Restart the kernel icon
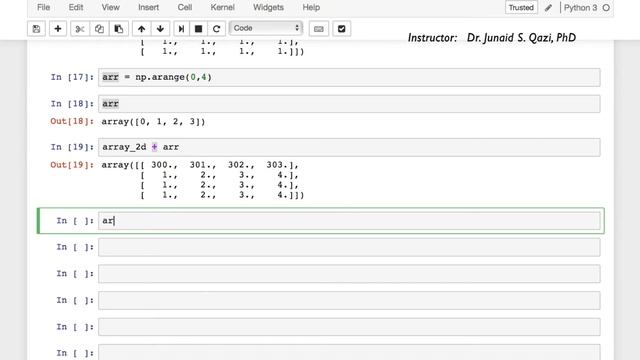Image resolution: width=640 pixels, height=360 pixels. pos(216,29)
